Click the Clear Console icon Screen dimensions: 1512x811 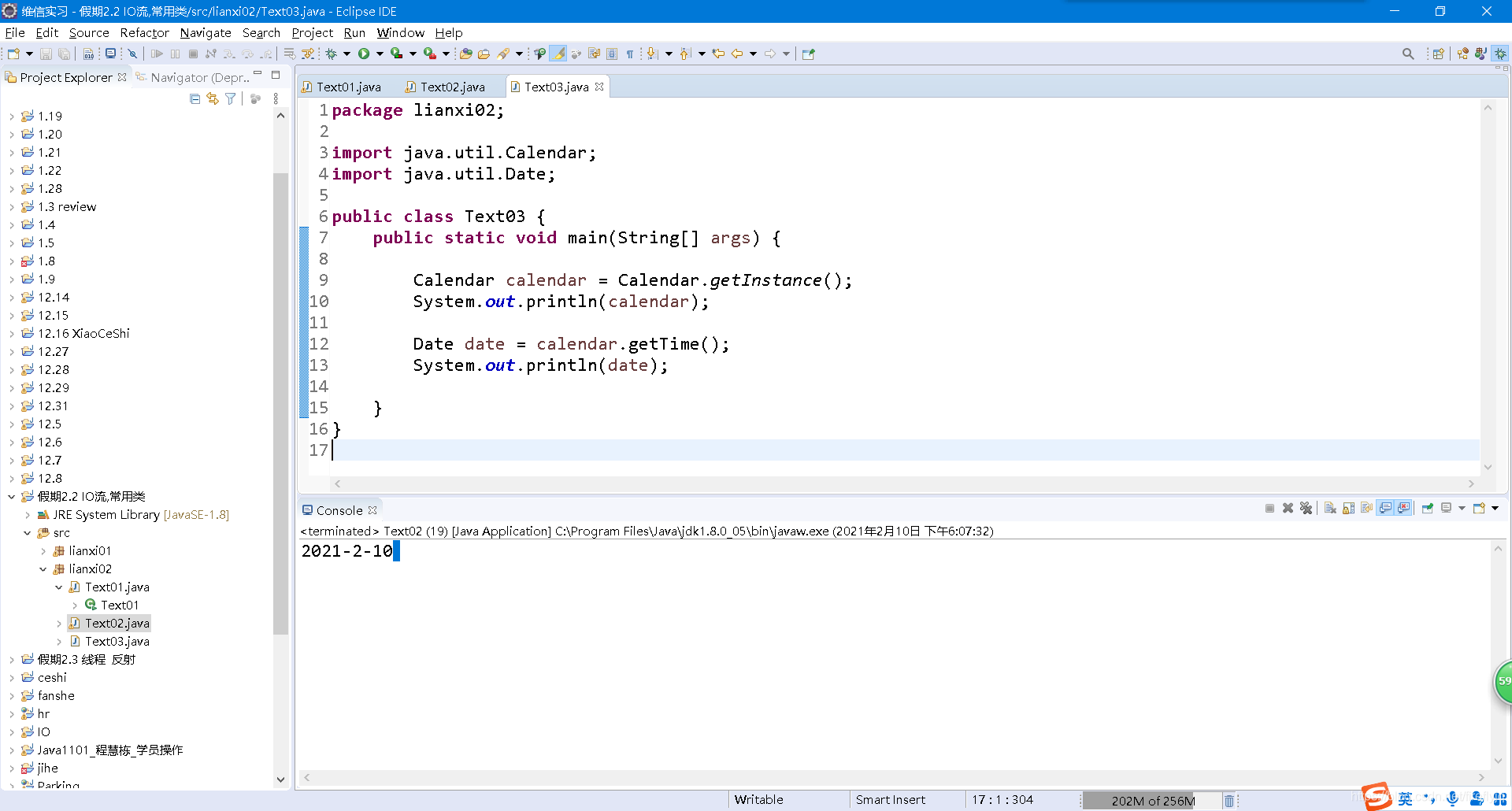pyautogui.click(x=1330, y=508)
